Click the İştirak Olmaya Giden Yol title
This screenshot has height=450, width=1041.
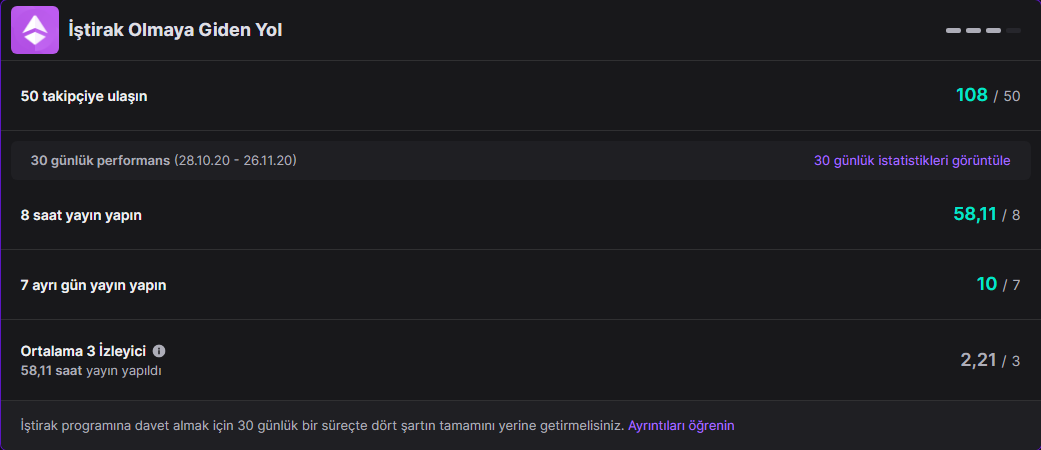(x=175, y=30)
